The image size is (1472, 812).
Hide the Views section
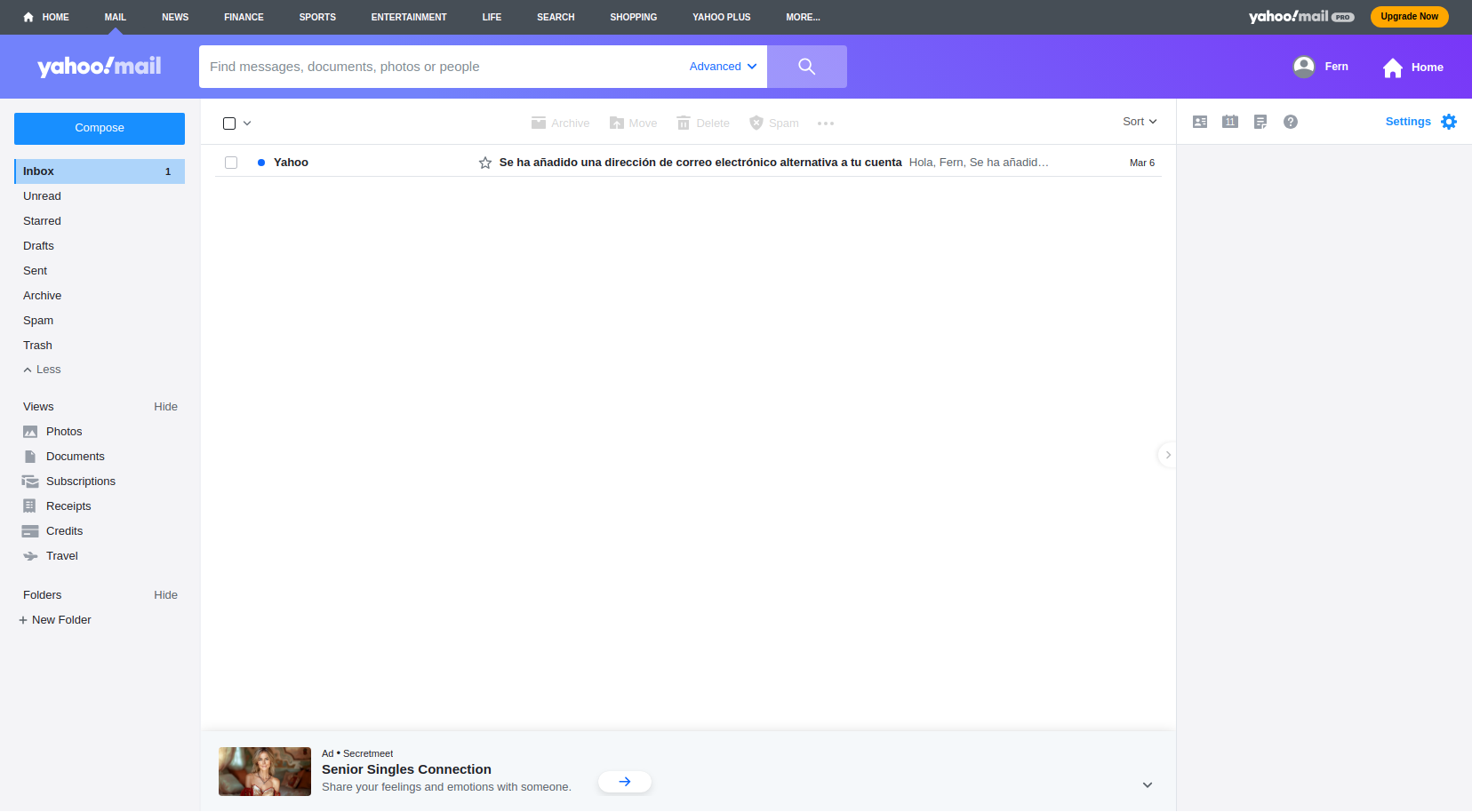coord(165,407)
